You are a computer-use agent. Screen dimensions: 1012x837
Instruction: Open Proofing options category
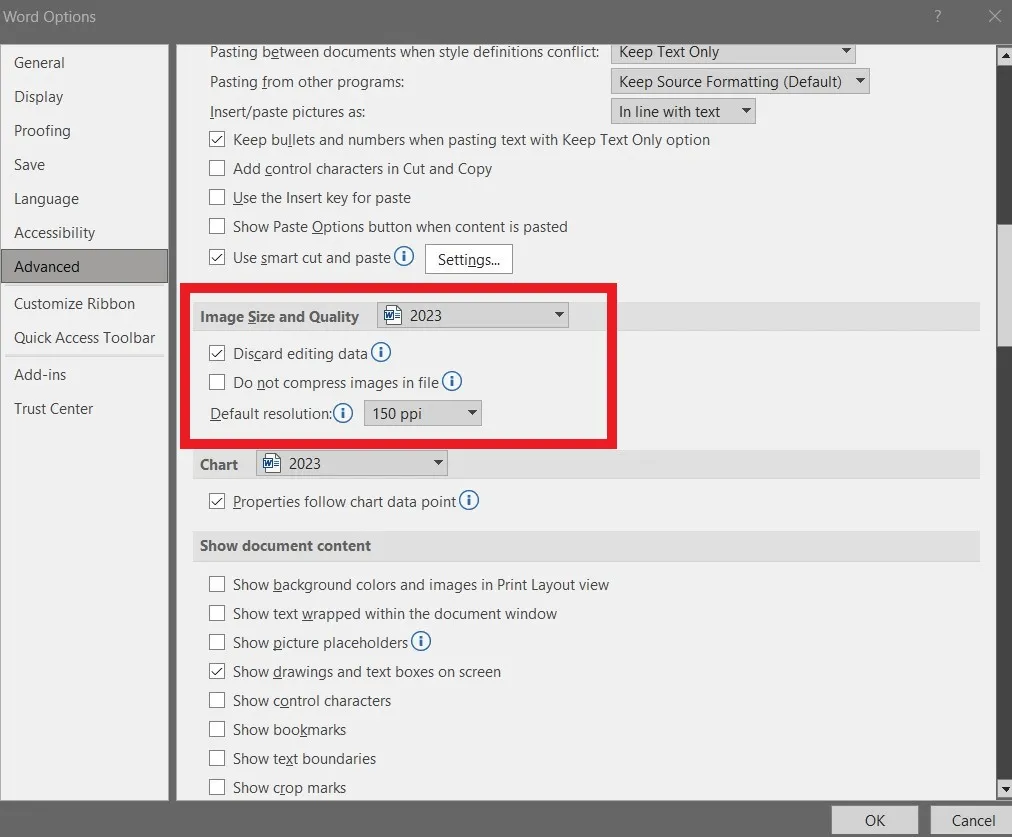84,130
